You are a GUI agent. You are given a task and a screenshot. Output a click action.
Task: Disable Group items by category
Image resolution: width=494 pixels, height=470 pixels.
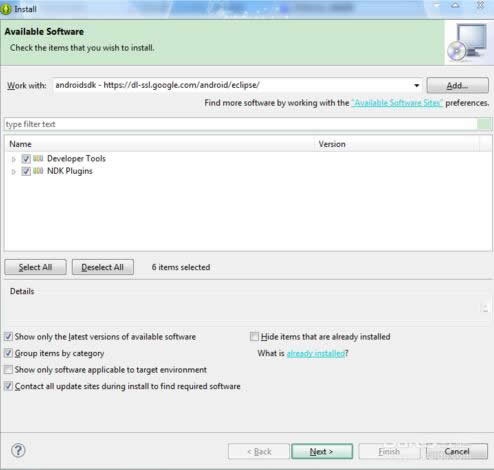pos(8,353)
